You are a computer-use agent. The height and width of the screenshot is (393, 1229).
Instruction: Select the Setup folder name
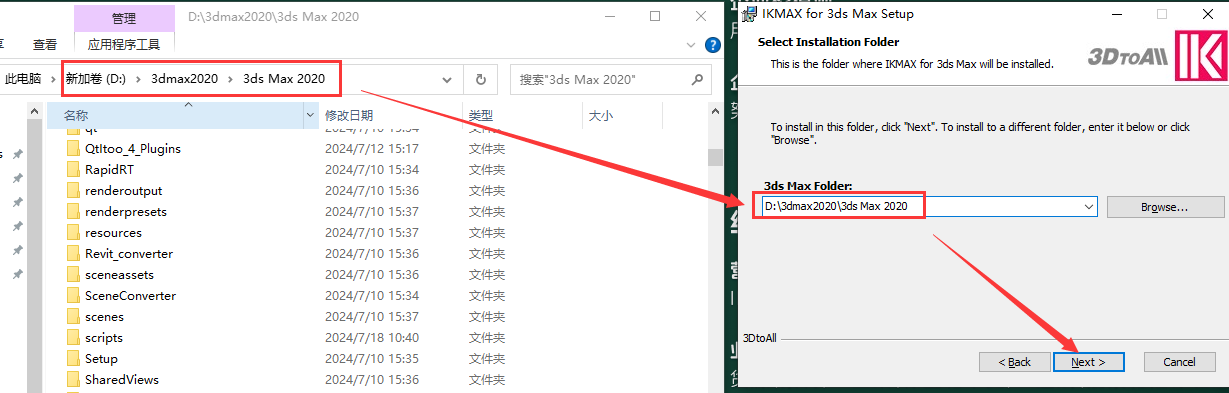[101, 358]
